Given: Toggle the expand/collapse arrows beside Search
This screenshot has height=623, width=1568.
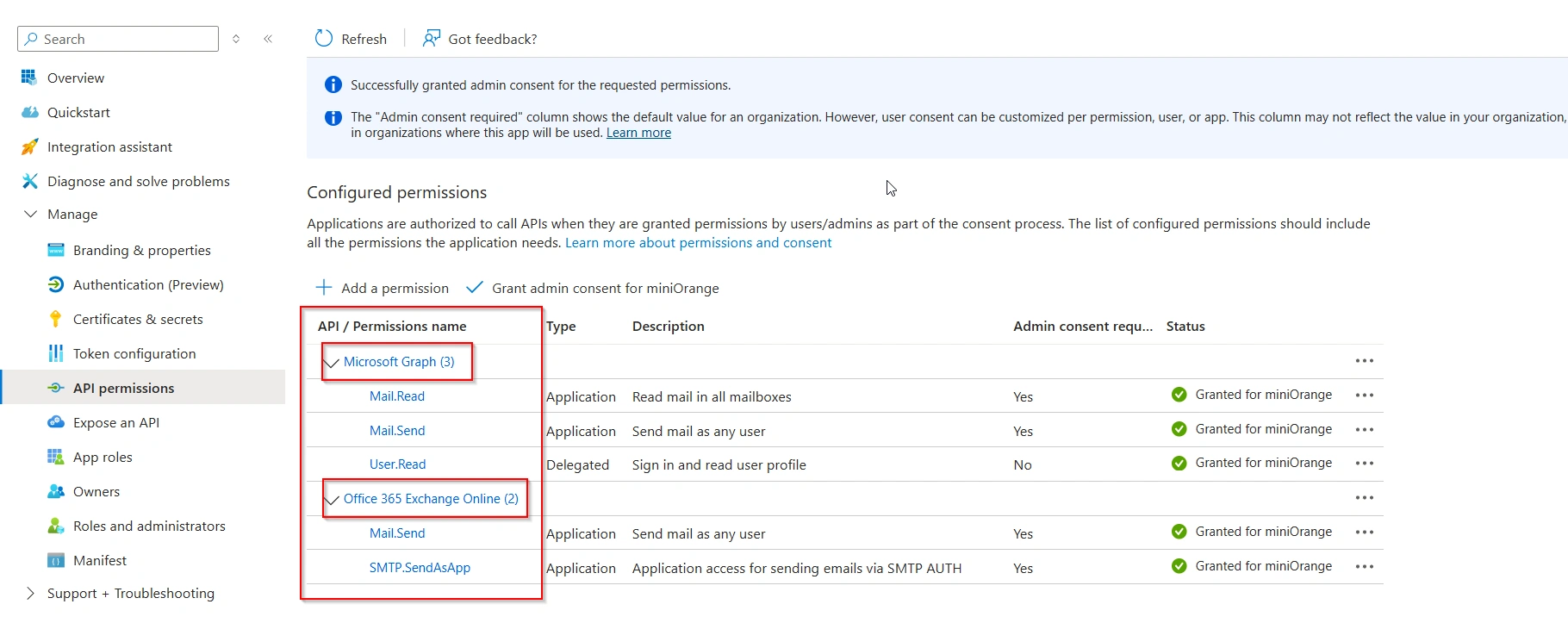Looking at the screenshot, I should 236,39.
